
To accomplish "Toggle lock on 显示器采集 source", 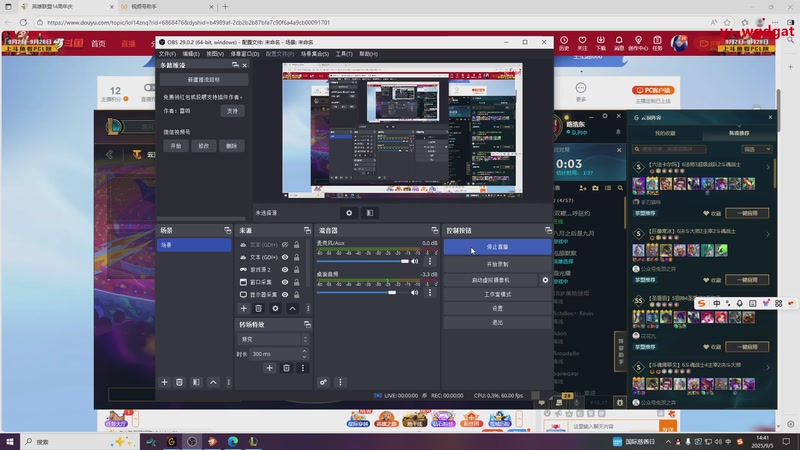I will click(x=296, y=294).
